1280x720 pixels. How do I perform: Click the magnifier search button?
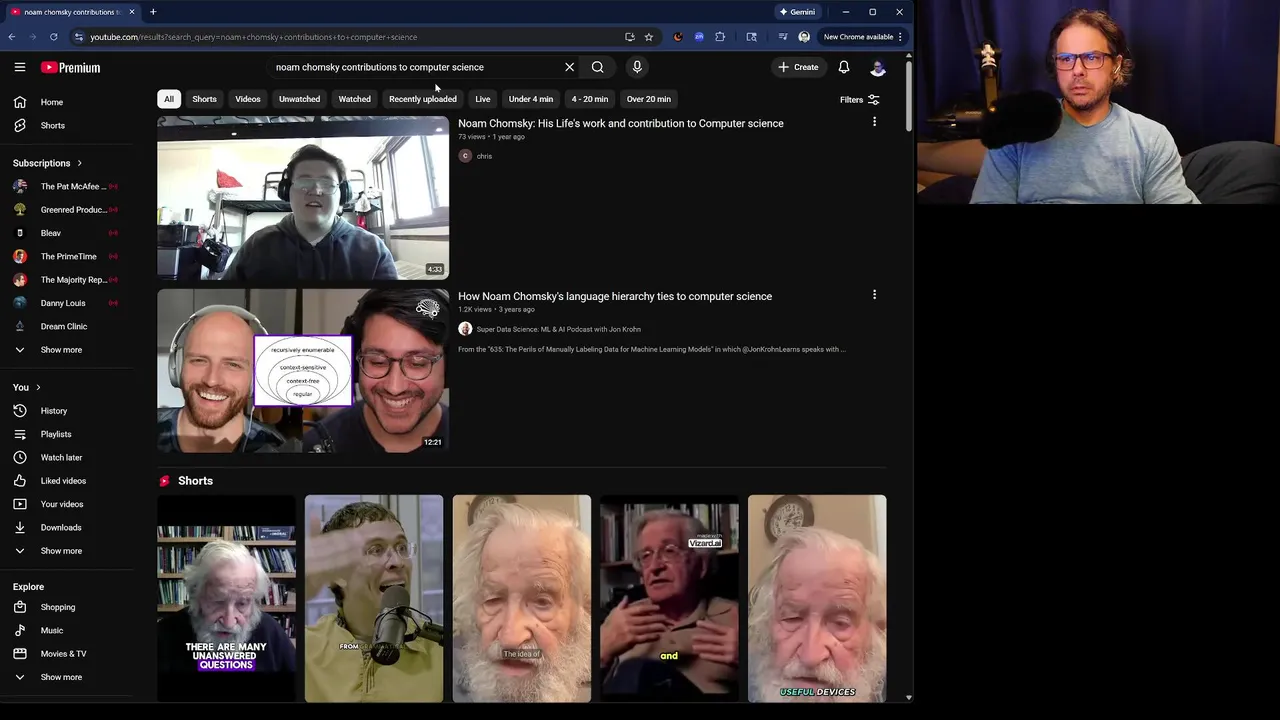pos(597,67)
